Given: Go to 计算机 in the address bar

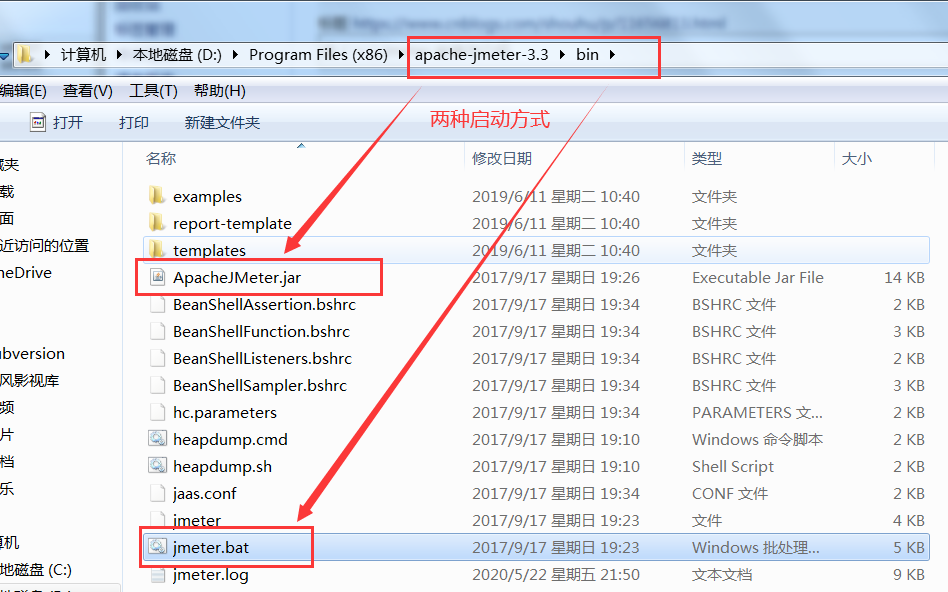Looking at the screenshot, I should tap(83, 54).
